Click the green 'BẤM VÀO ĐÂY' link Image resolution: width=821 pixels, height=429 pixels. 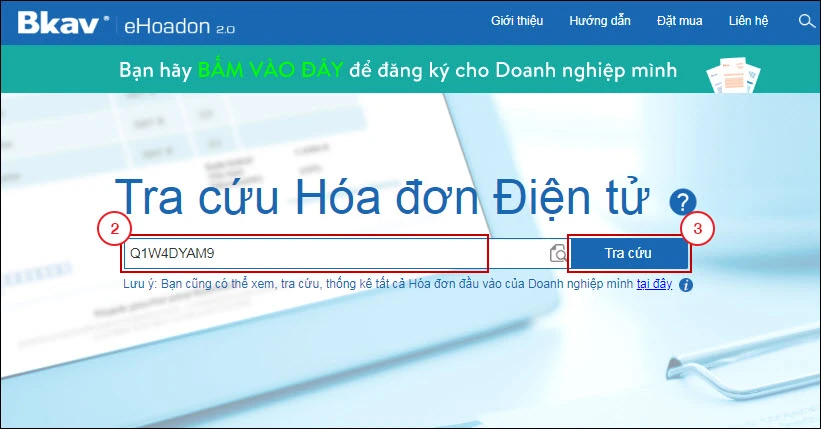(x=271, y=71)
